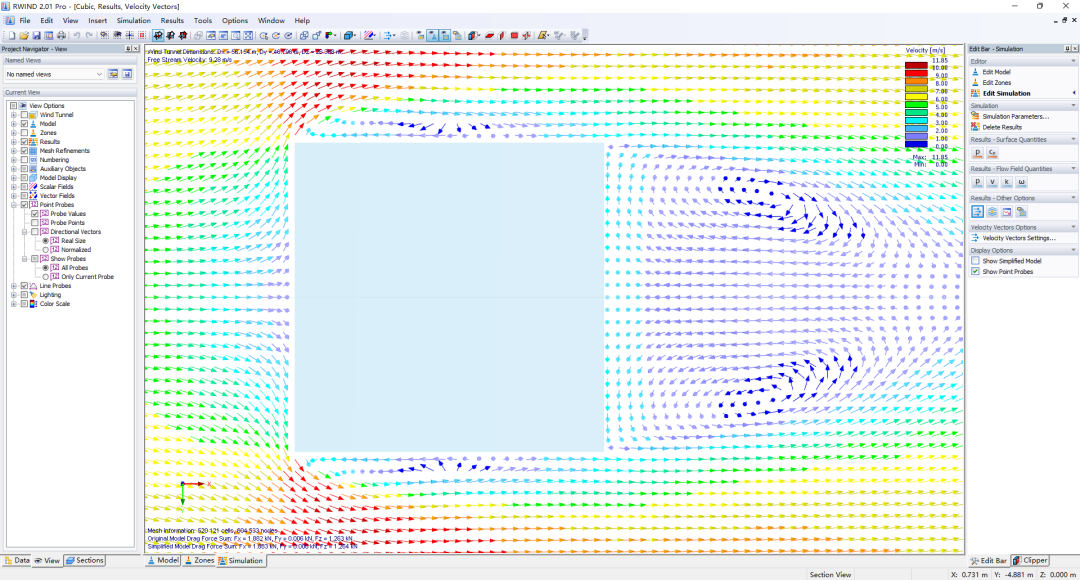This screenshot has height=580, width=1080.
Task: Click the fourth icon under Results - Other Options
Action: [x=1021, y=211]
